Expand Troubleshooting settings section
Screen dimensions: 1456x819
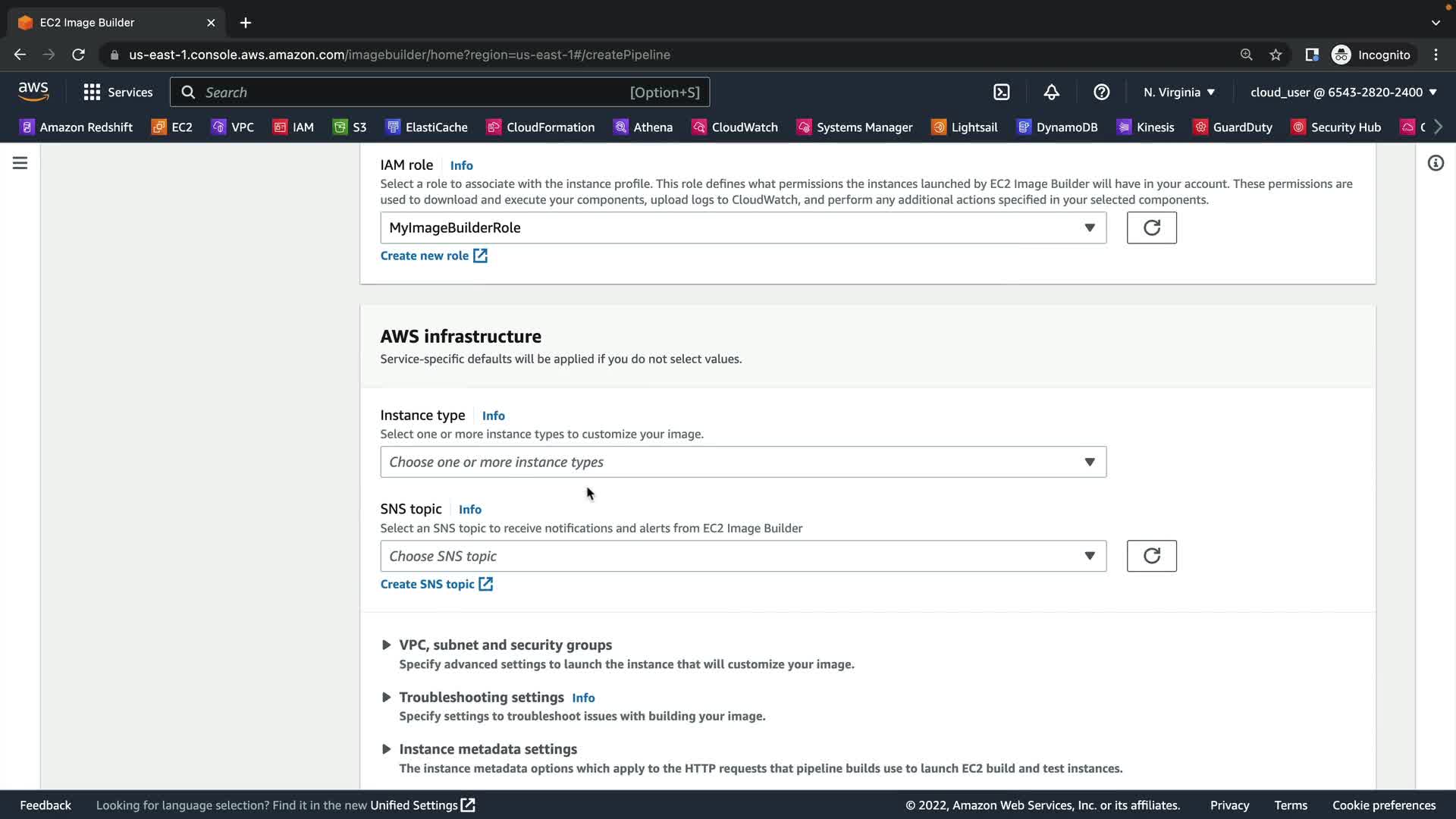pos(480,698)
